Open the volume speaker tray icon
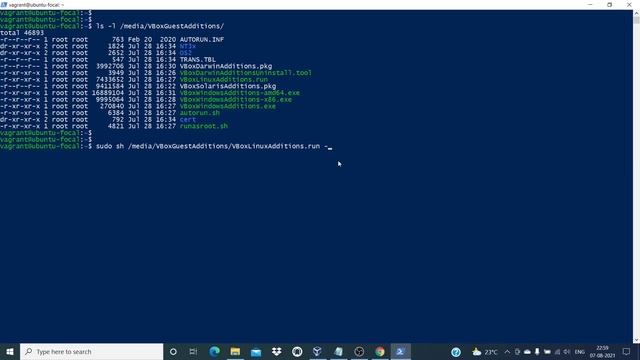This screenshot has height=360, width=640. click(567, 352)
